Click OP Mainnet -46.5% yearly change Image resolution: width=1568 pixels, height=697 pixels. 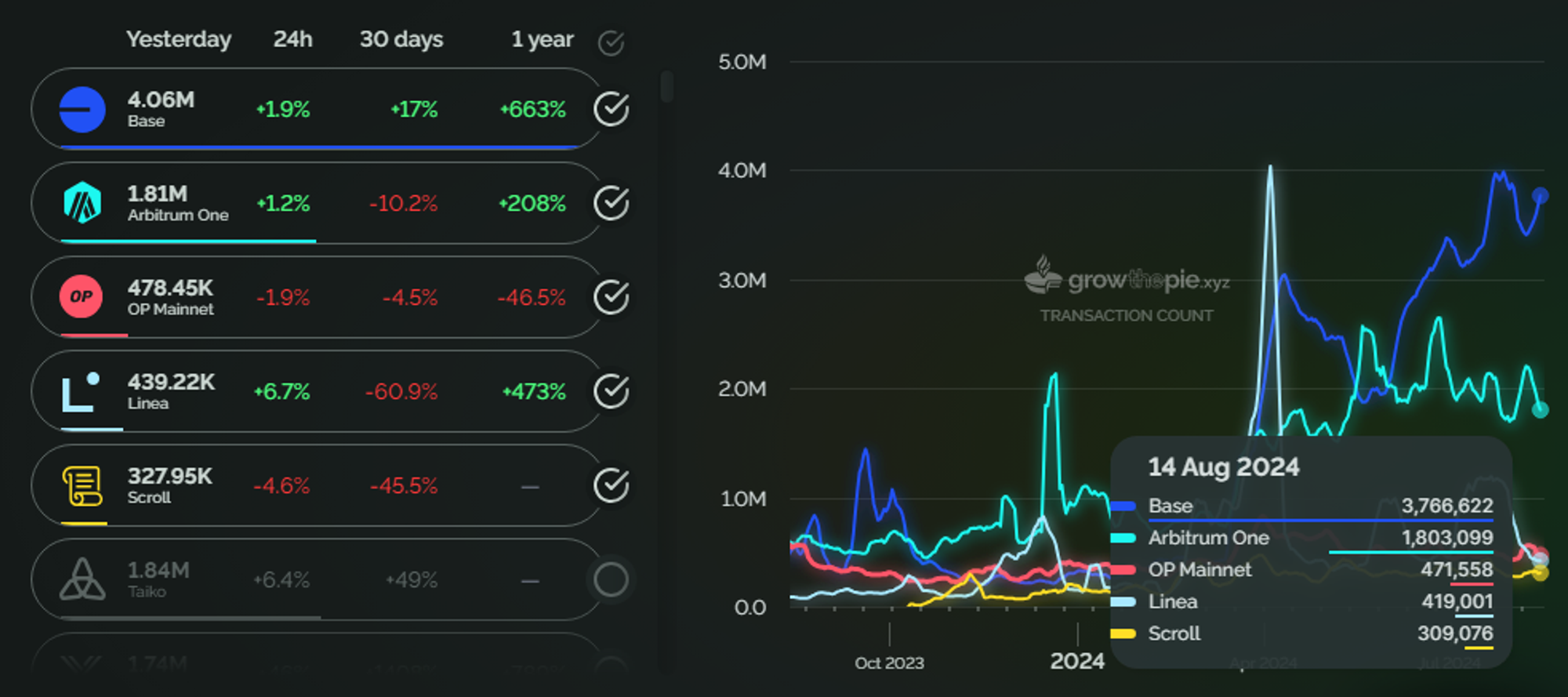pyautogui.click(x=532, y=298)
